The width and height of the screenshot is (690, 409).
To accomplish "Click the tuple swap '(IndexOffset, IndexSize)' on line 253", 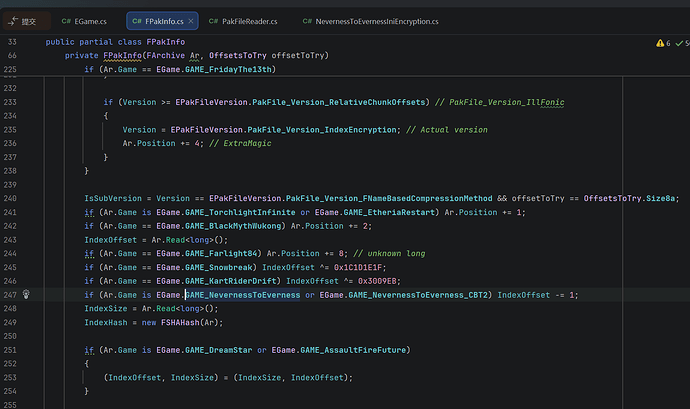I will [161, 377].
